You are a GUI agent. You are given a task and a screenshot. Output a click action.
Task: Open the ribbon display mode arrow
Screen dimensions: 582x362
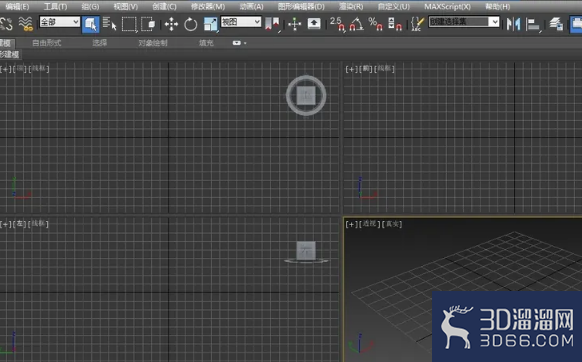click(x=245, y=43)
